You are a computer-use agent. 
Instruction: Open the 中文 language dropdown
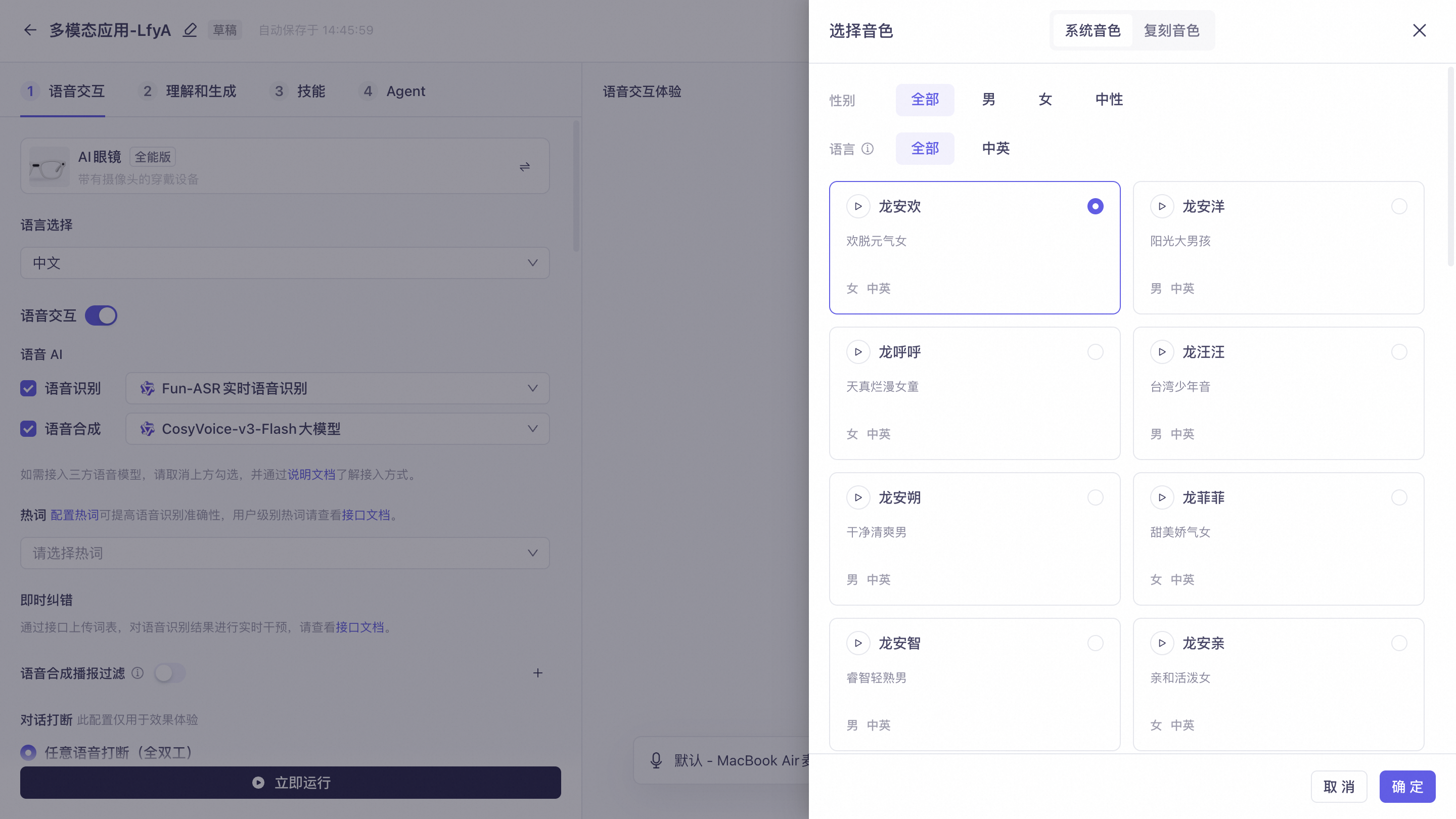coord(285,263)
